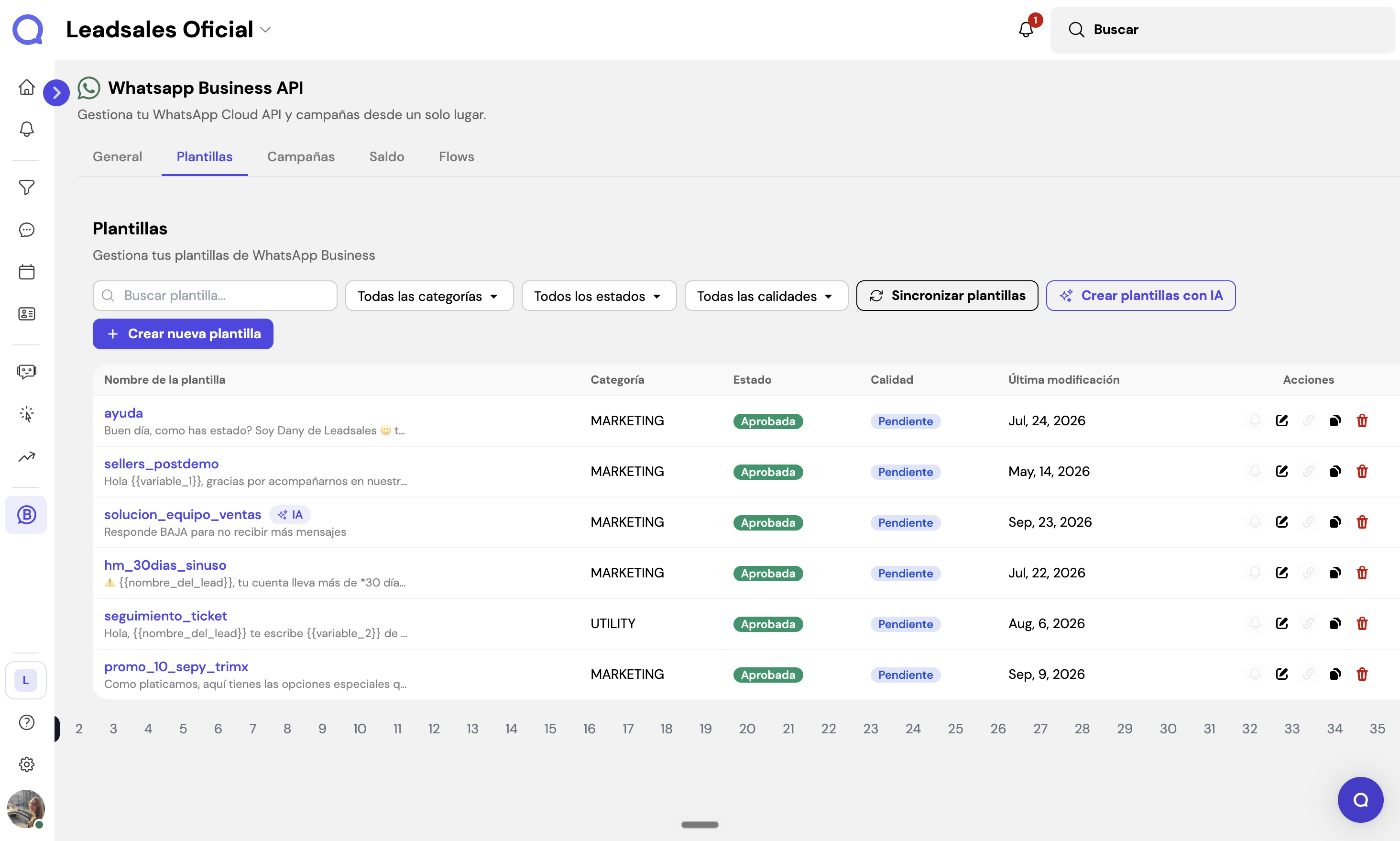This screenshot has width=1400, height=841.
Task: Switch to the General tab
Action: 117,157
